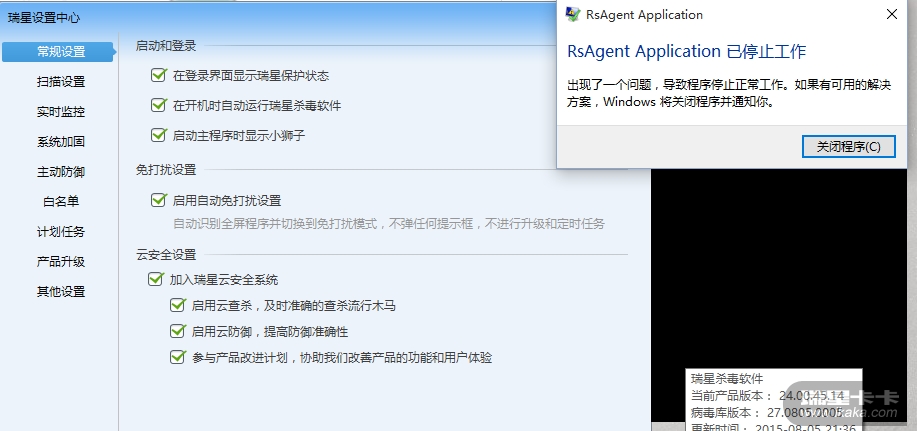Switch to 其他设置 section

click(61, 291)
